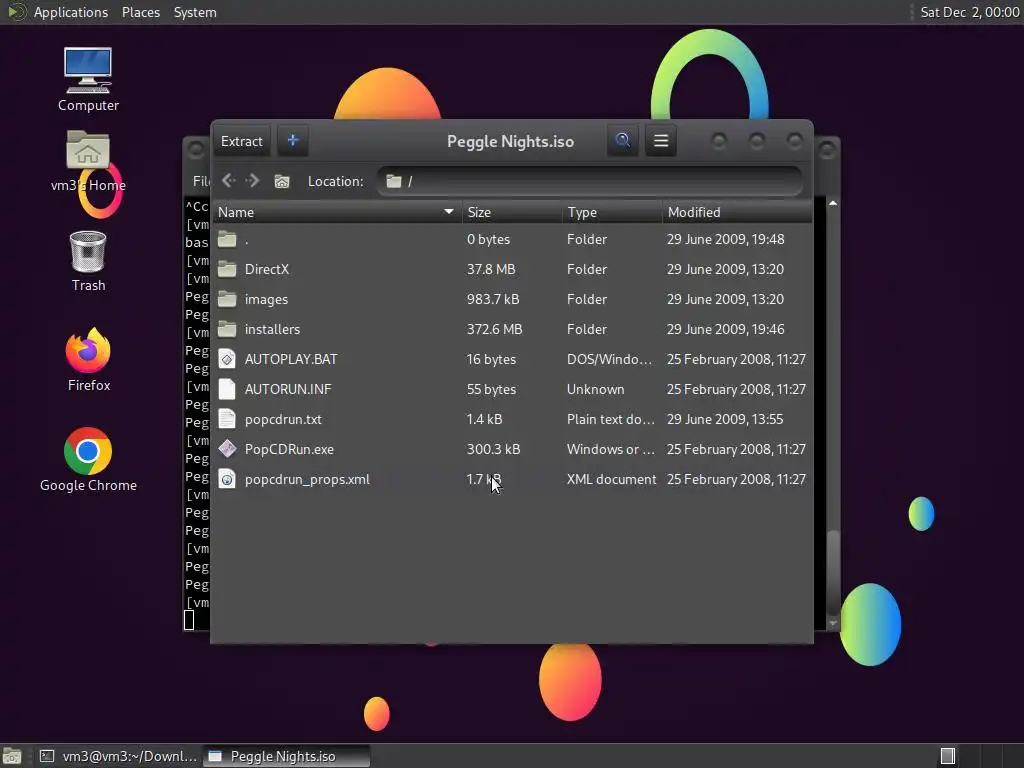Click the show desktop icon in taskbar

(x=12, y=756)
